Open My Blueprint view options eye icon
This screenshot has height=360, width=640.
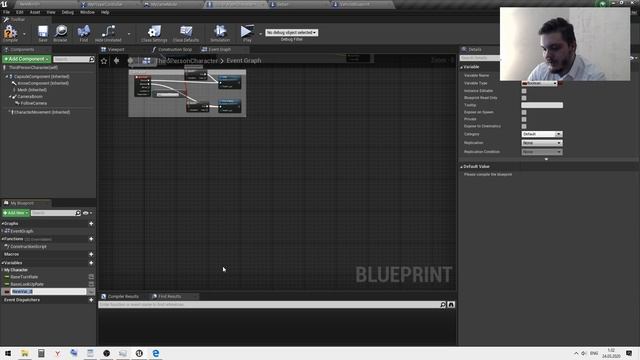(87, 213)
